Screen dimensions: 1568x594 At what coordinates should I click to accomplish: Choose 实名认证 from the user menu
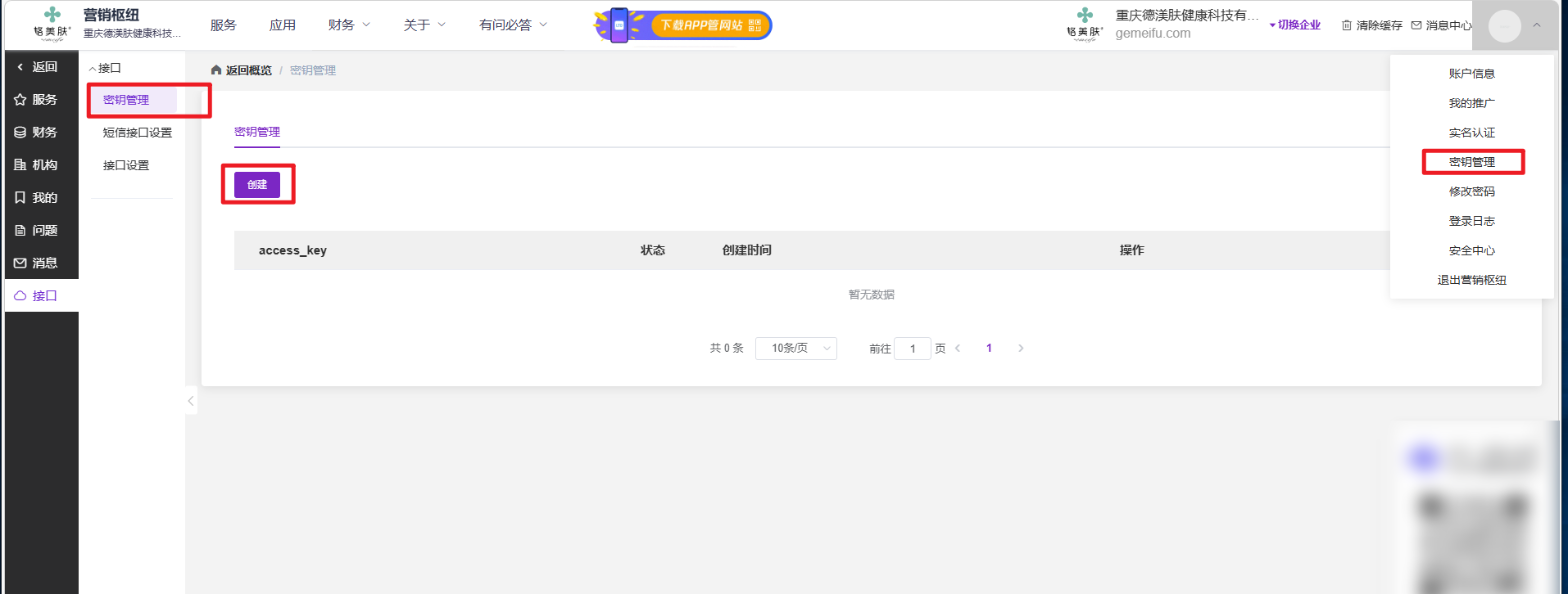pos(1471,132)
